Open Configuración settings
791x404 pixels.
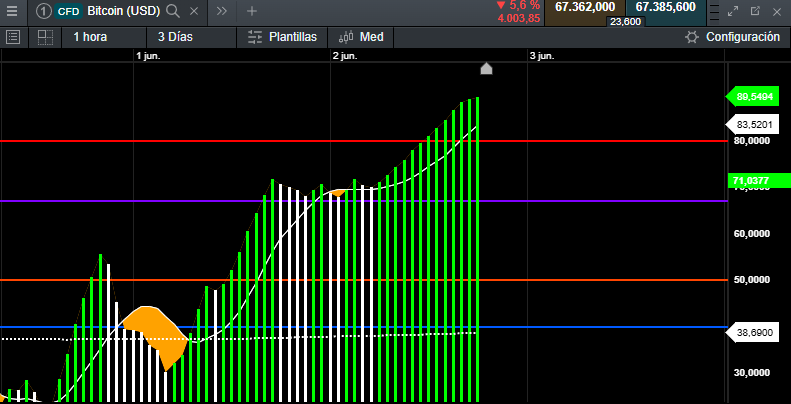[x=732, y=37]
